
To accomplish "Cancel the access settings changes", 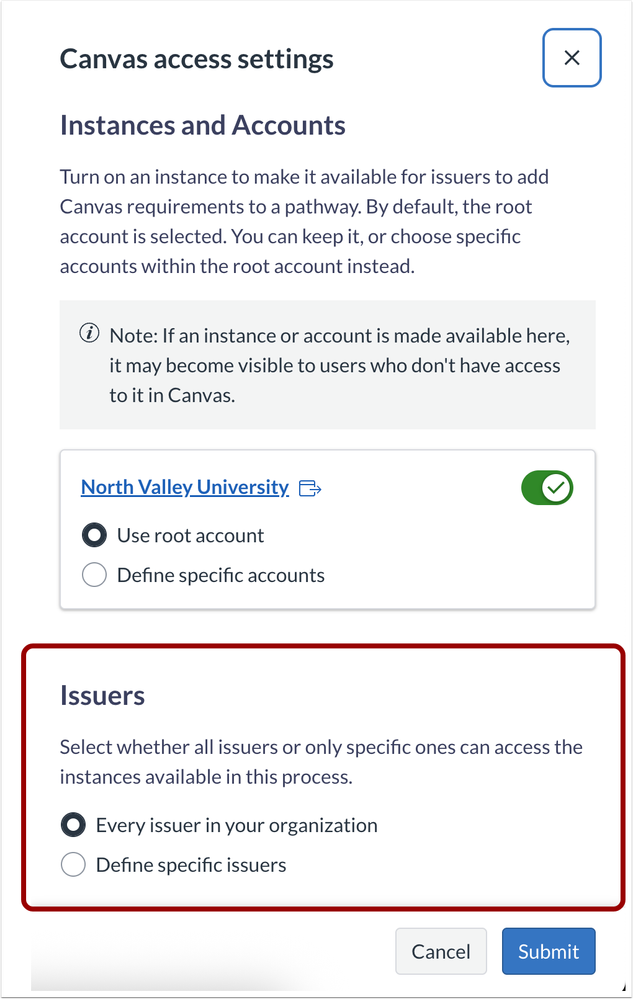I will click(440, 951).
